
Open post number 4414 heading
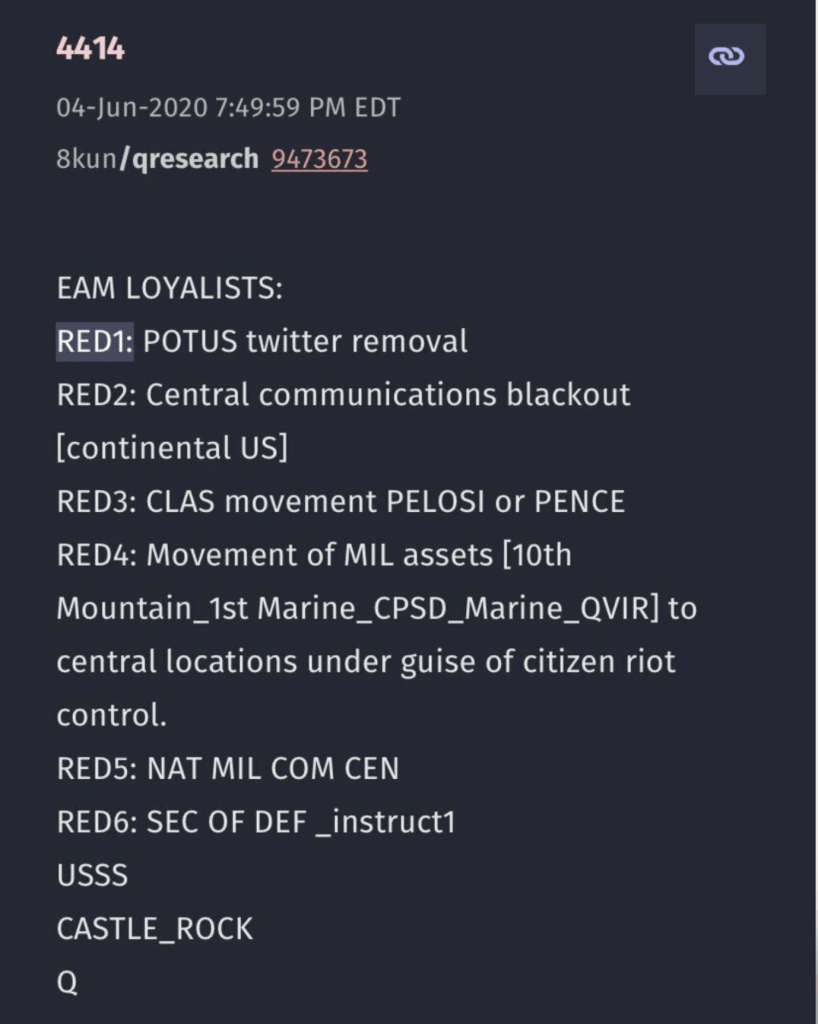tap(90, 49)
